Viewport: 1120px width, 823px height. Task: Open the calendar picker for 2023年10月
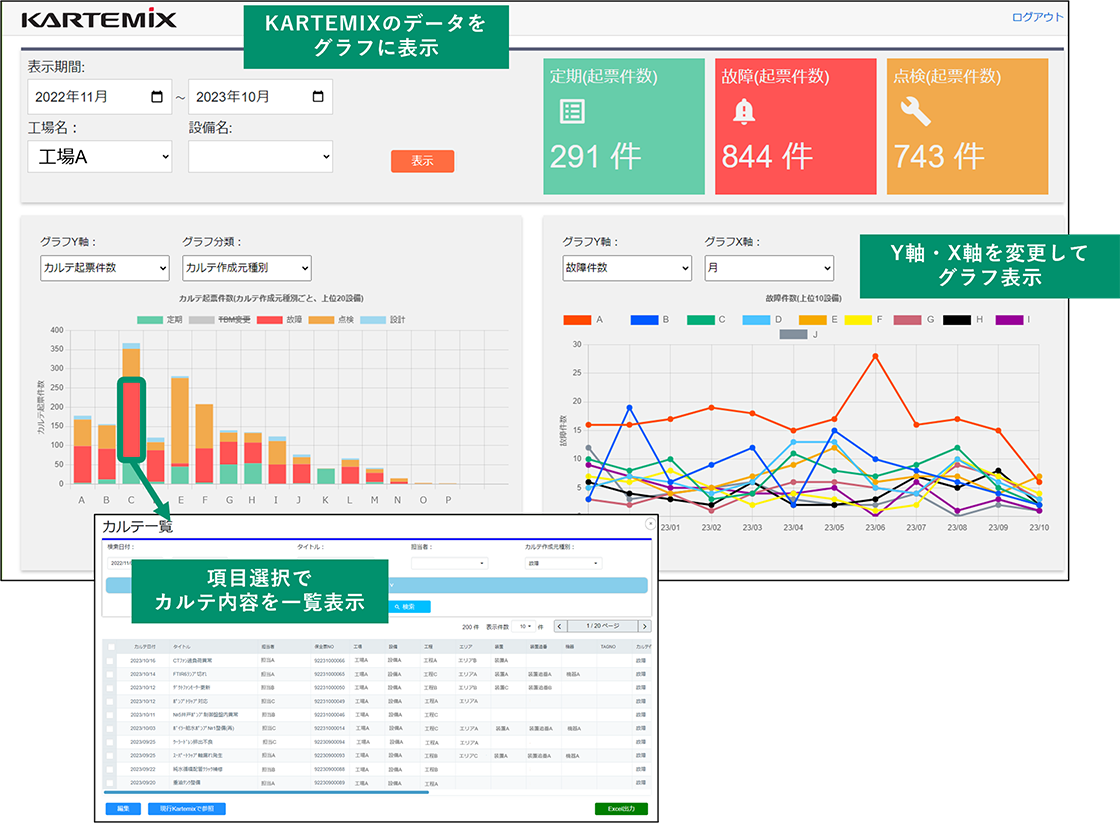(319, 96)
